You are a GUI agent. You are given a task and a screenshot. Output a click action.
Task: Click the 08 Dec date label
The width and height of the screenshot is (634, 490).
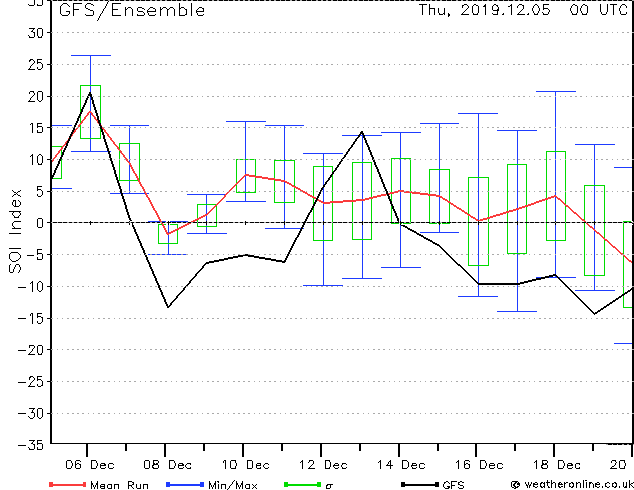point(167,465)
